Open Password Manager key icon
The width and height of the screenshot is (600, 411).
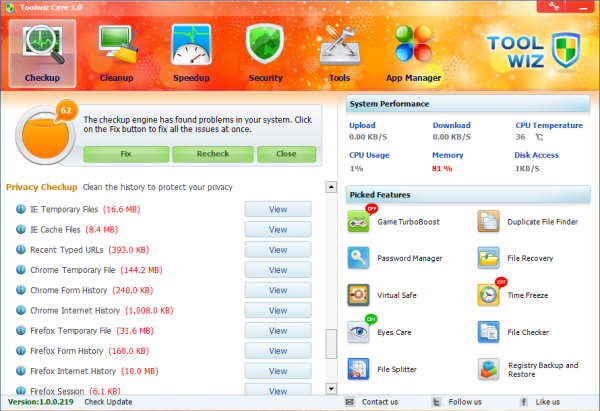pyautogui.click(x=359, y=258)
